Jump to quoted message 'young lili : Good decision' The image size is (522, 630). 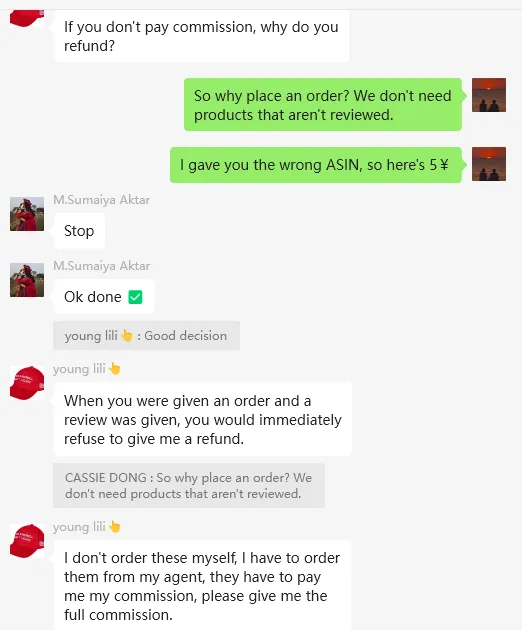(x=146, y=335)
